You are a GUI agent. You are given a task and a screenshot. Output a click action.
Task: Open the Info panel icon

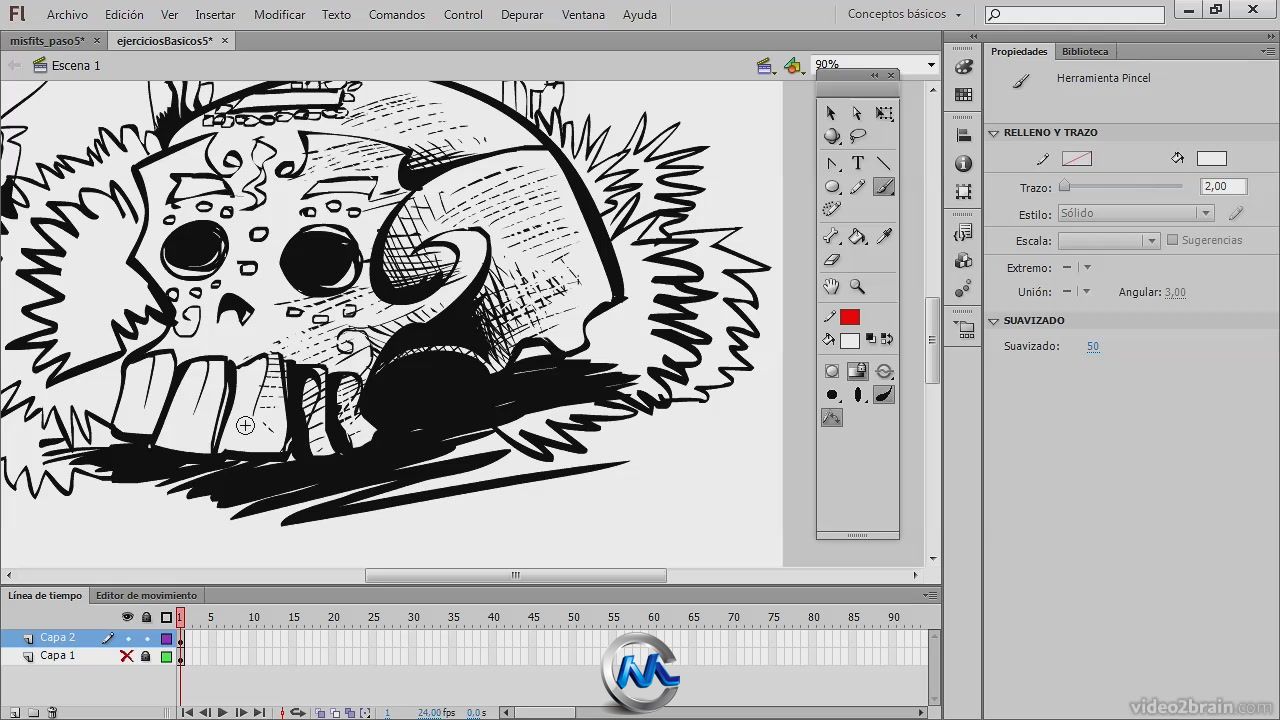pos(964,163)
